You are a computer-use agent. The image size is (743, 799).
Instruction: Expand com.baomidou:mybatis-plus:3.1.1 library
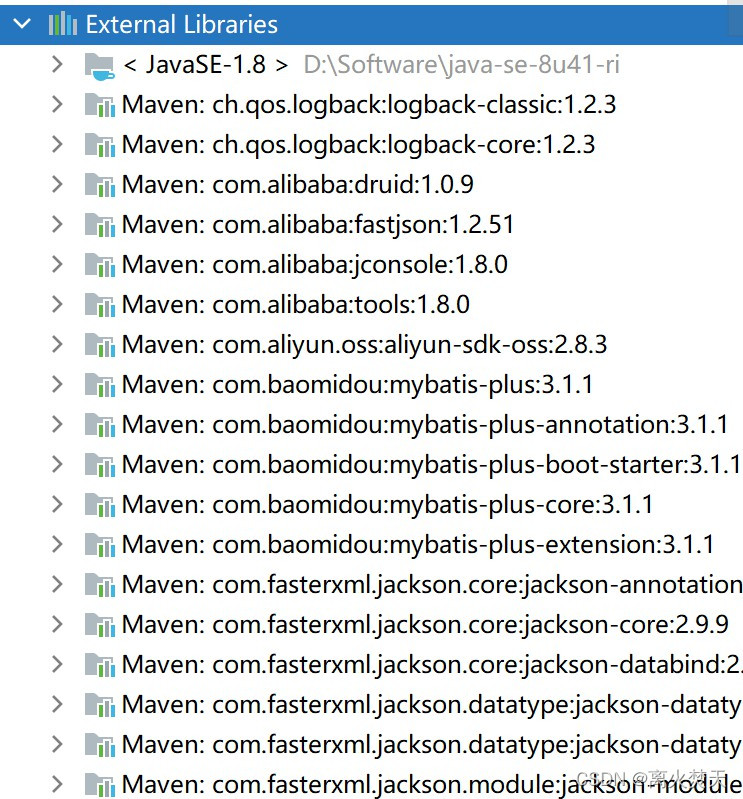coord(57,384)
